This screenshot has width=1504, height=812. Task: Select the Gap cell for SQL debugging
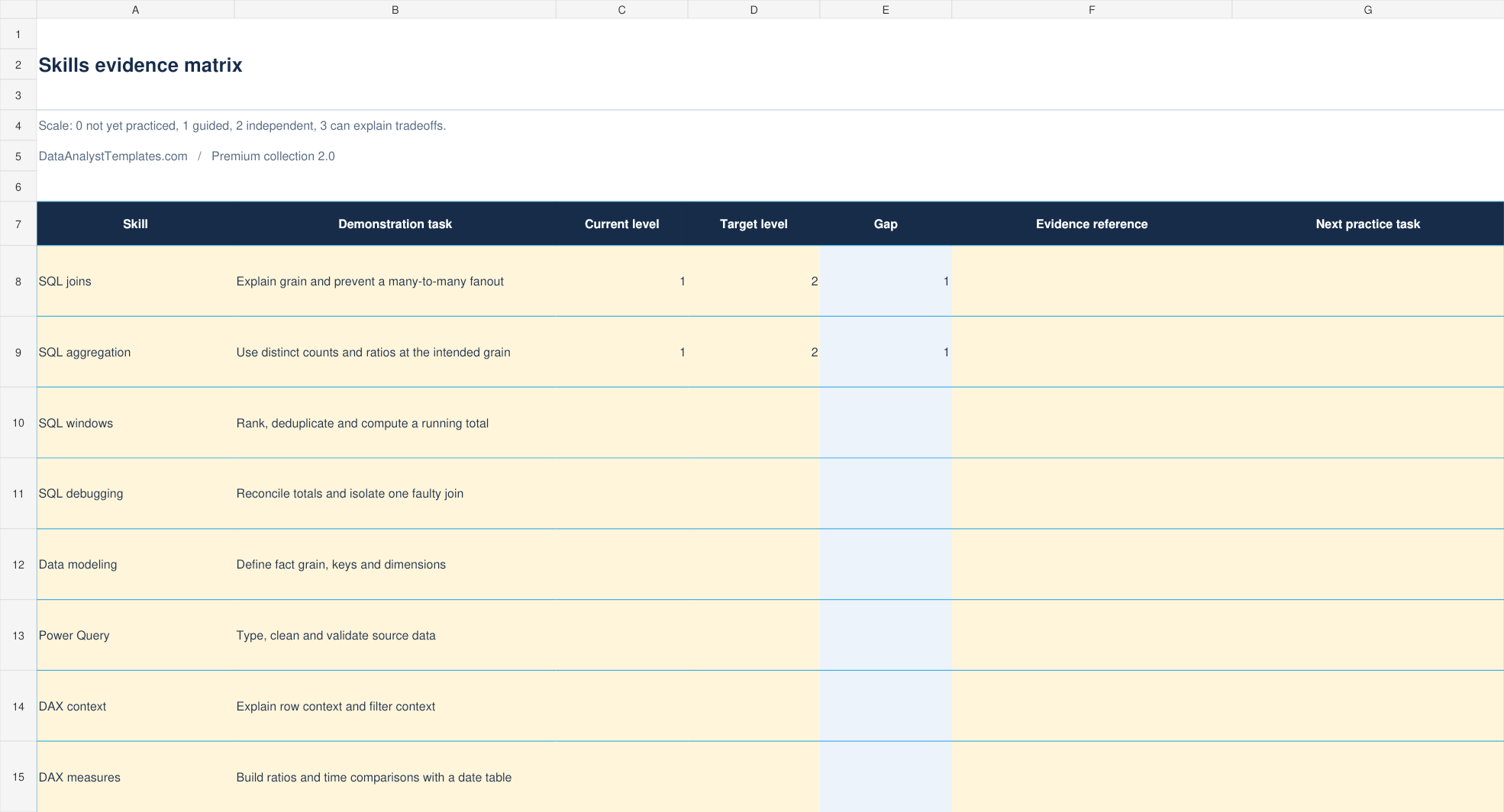(886, 494)
